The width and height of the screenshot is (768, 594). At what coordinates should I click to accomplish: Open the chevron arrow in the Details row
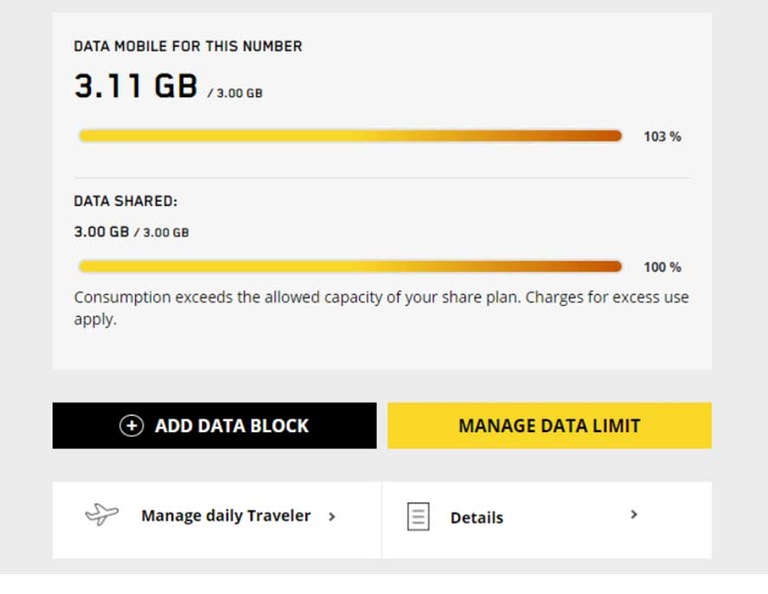point(634,515)
